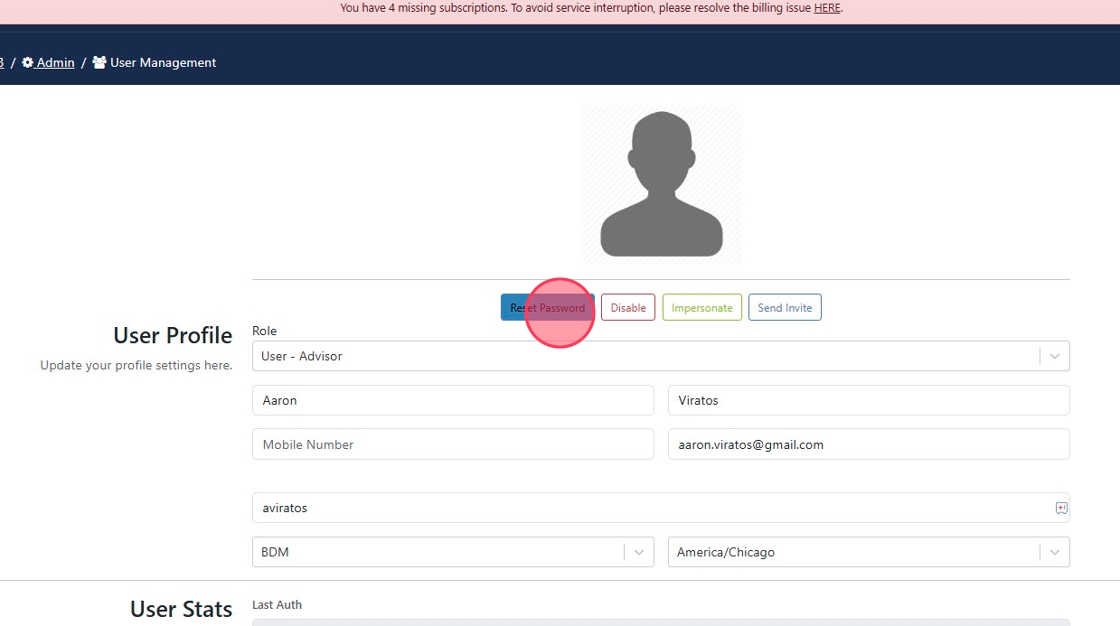This screenshot has width=1120, height=626.
Task: Click the User Management people icon
Action: click(99, 62)
